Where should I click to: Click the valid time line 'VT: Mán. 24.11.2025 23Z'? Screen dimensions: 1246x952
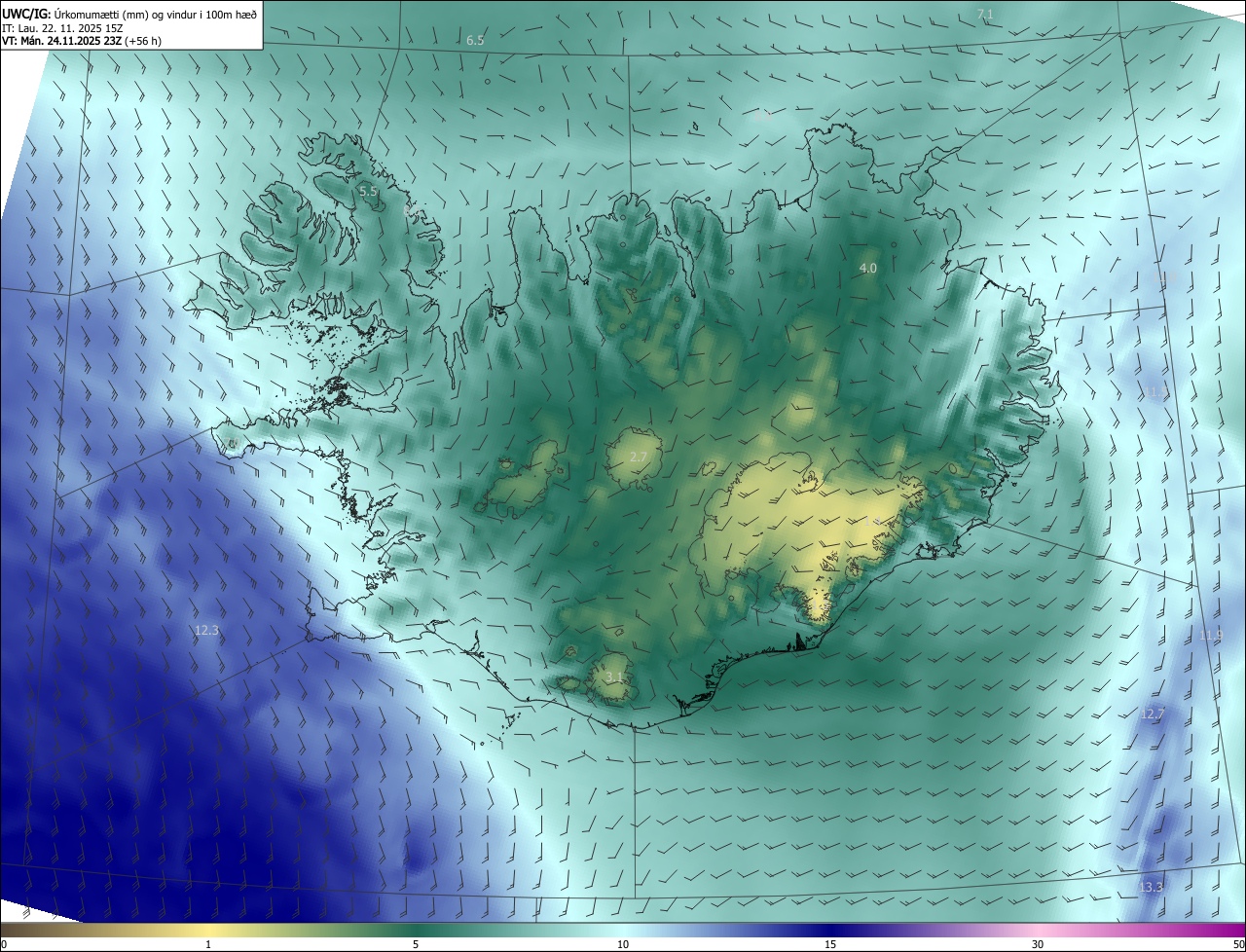[60, 41]
